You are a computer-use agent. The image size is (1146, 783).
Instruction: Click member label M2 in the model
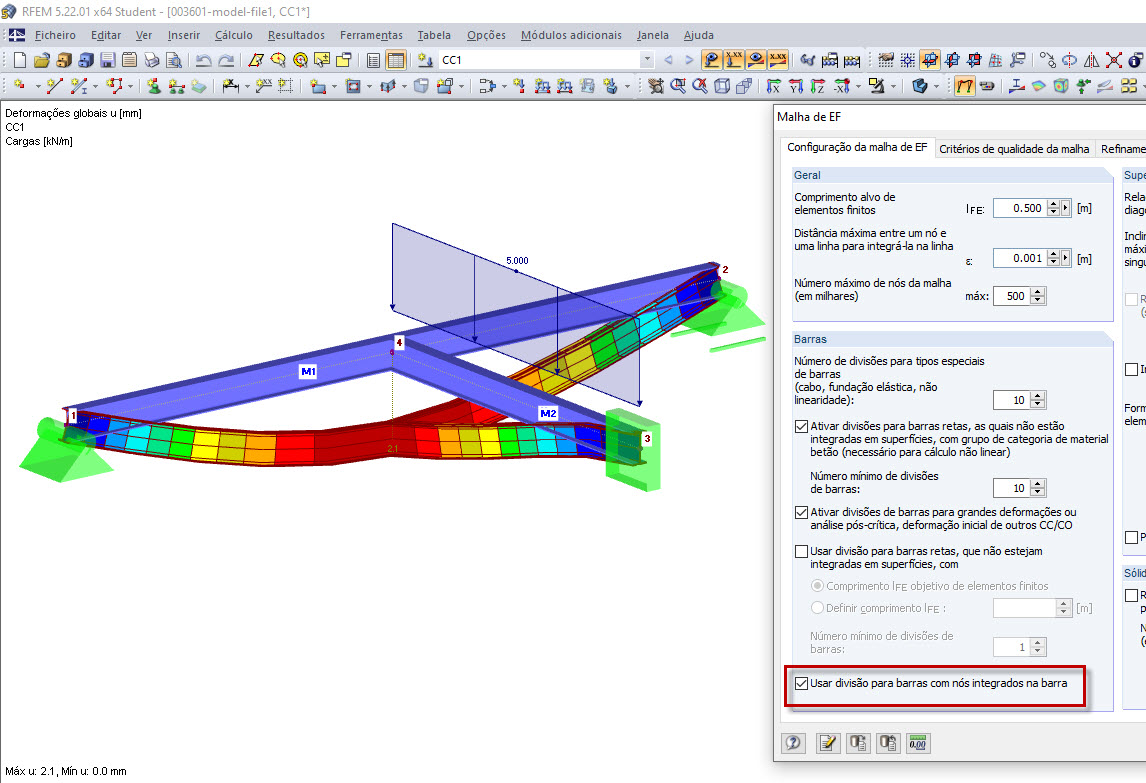click(547, 413)
